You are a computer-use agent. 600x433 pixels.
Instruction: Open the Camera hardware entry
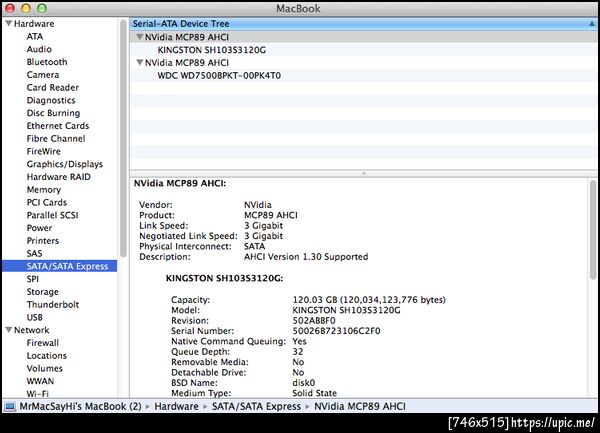(43, 75)
